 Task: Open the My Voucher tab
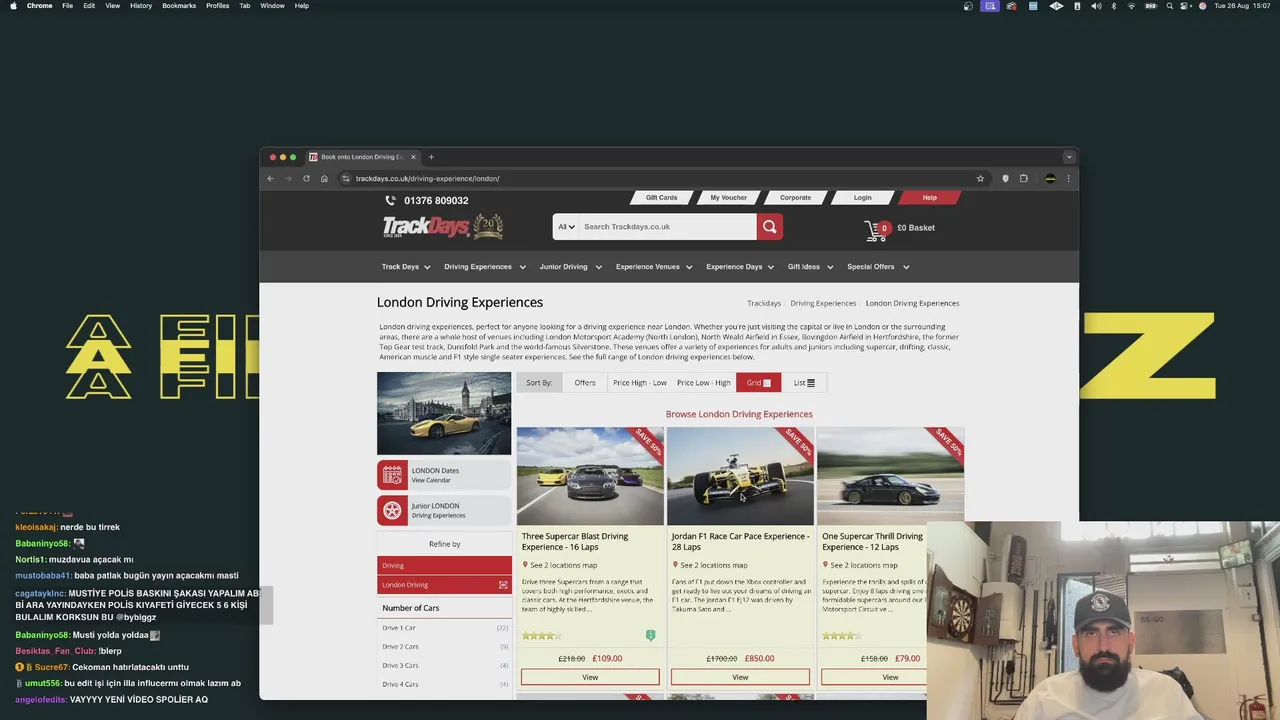pyautogui.click(x=728, y=198)
